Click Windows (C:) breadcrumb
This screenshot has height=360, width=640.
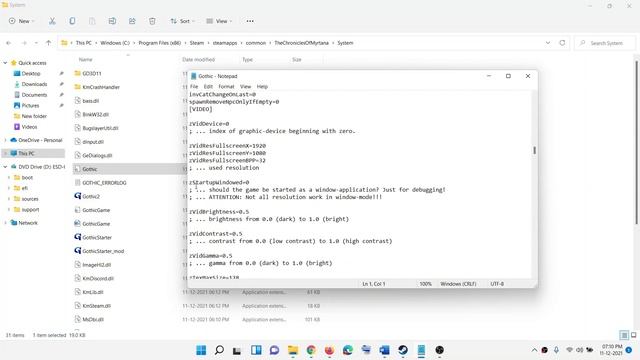click(x=115, y=43)
